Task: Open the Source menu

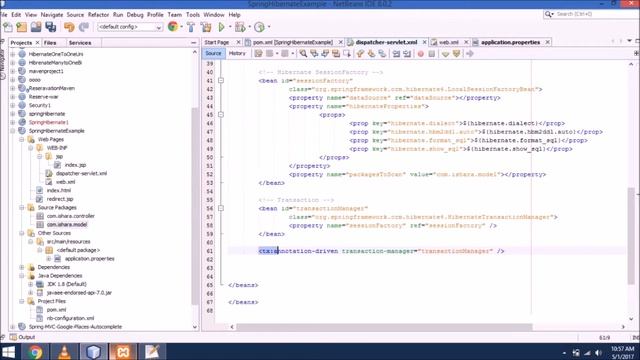Action: pyautogui.click(x=76, y=15)
